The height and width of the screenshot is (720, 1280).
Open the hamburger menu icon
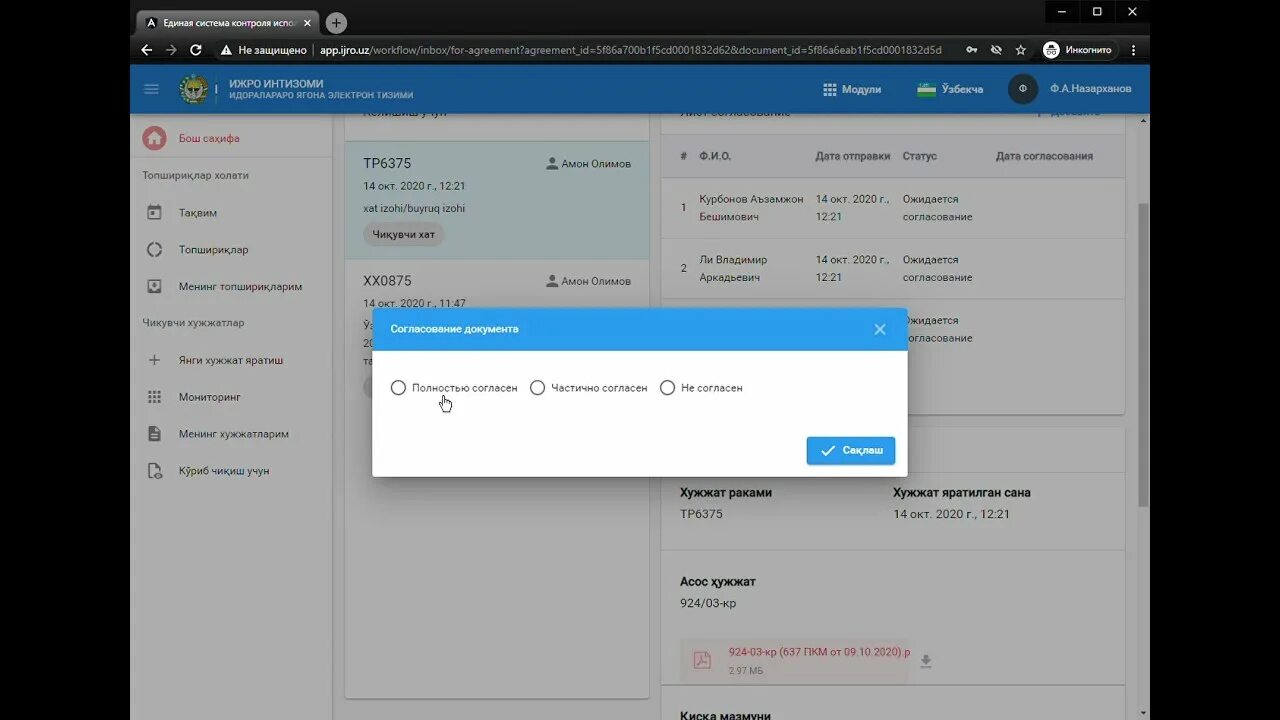tap(151, 89)
